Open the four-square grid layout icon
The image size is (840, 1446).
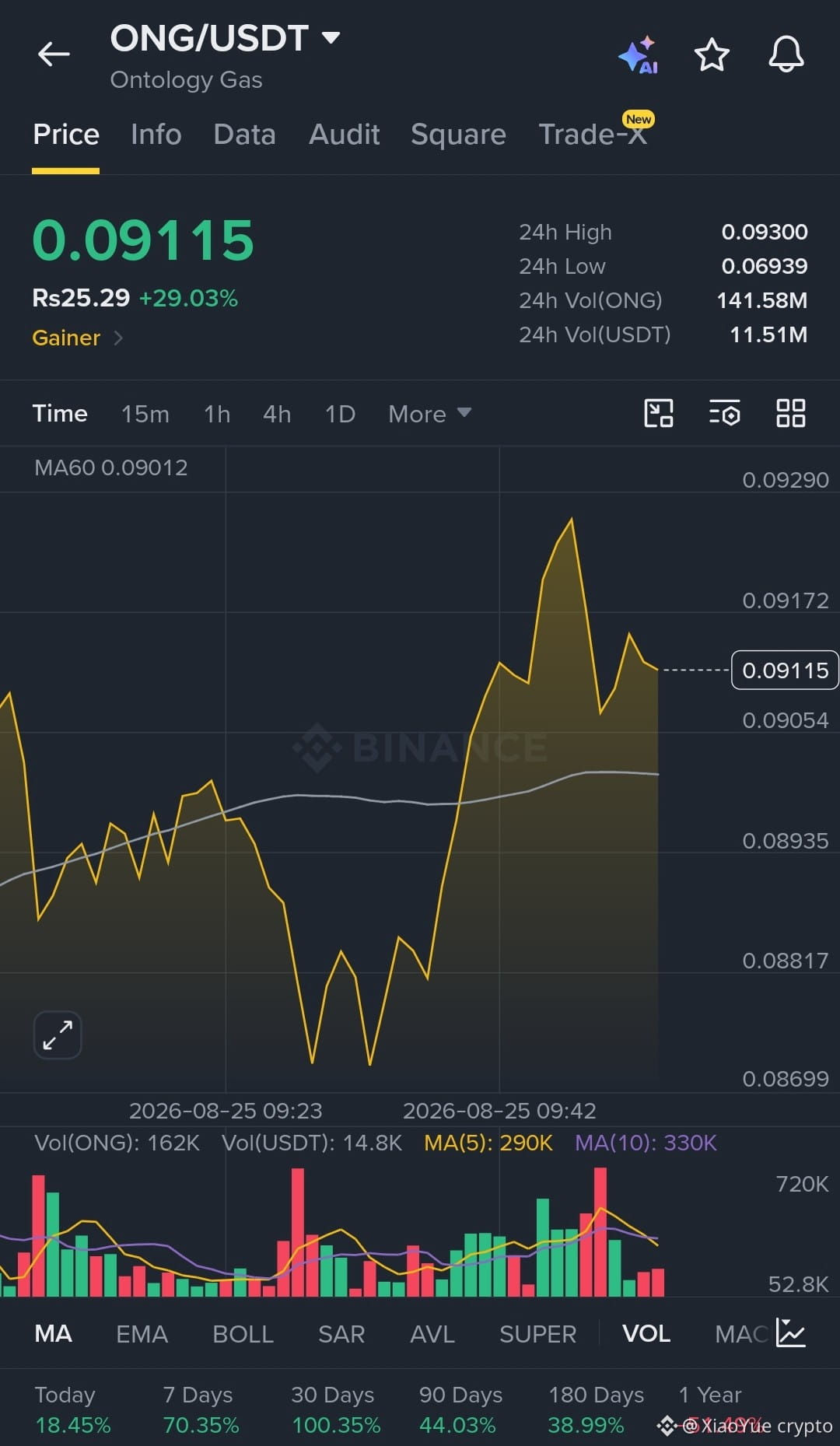[791, 413]
